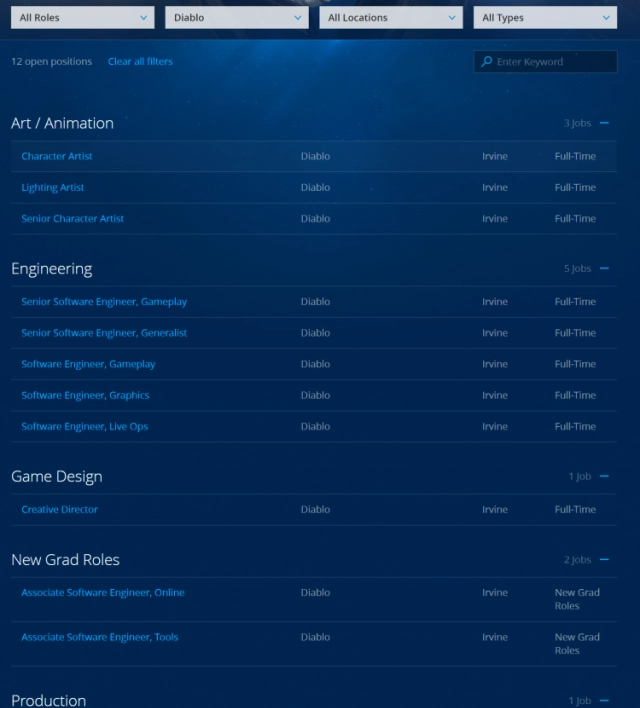Select the Senior Character Artist position

[x=73, y=219]
